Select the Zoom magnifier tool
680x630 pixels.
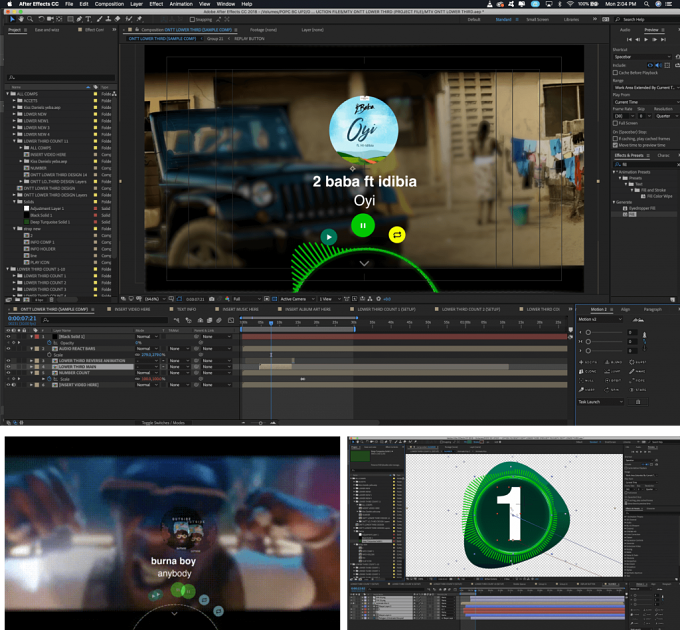[29, 19]
